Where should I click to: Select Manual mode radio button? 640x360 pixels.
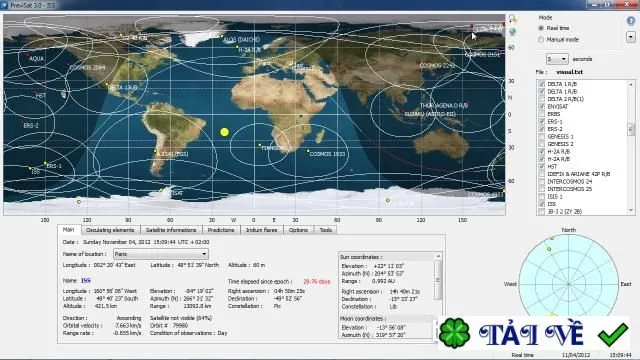(541, 40)
